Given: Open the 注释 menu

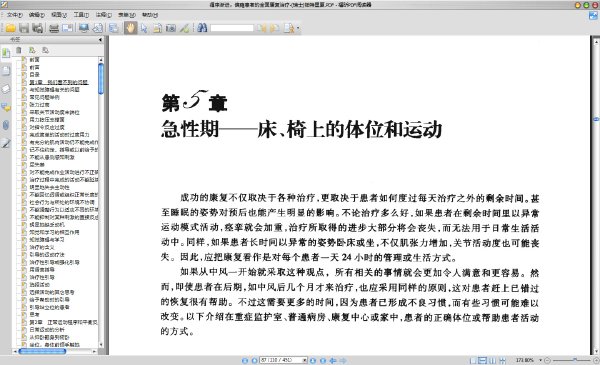Looking at the screenshot, I should 104,15.
